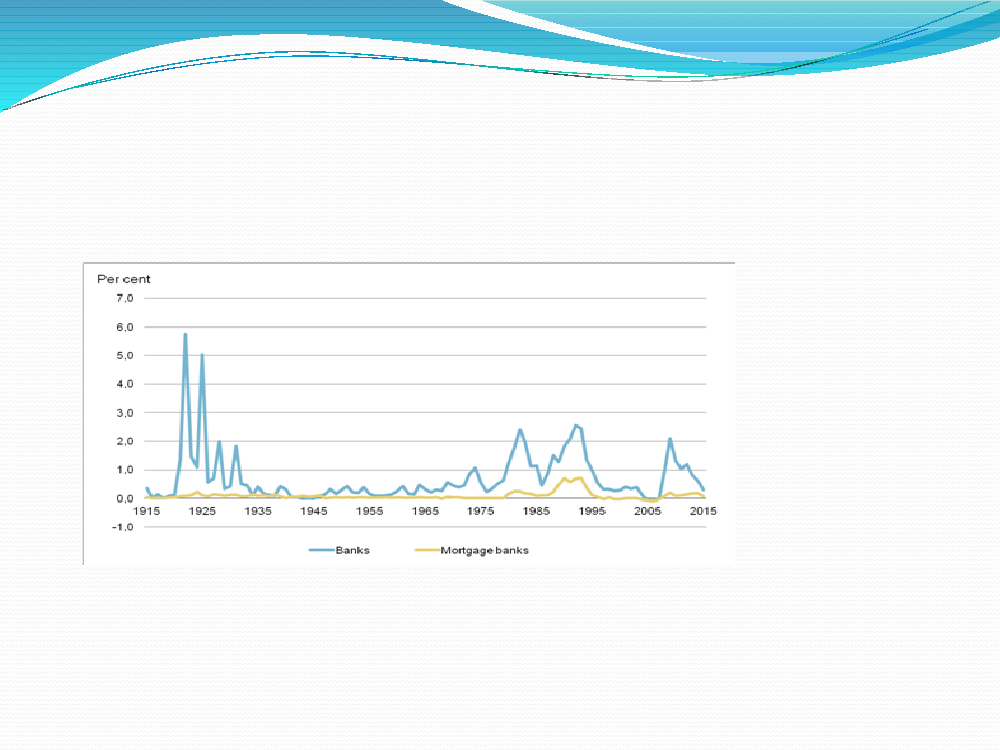
Task: Click the 2015 x-axis year label
Action: coord(704,511)
